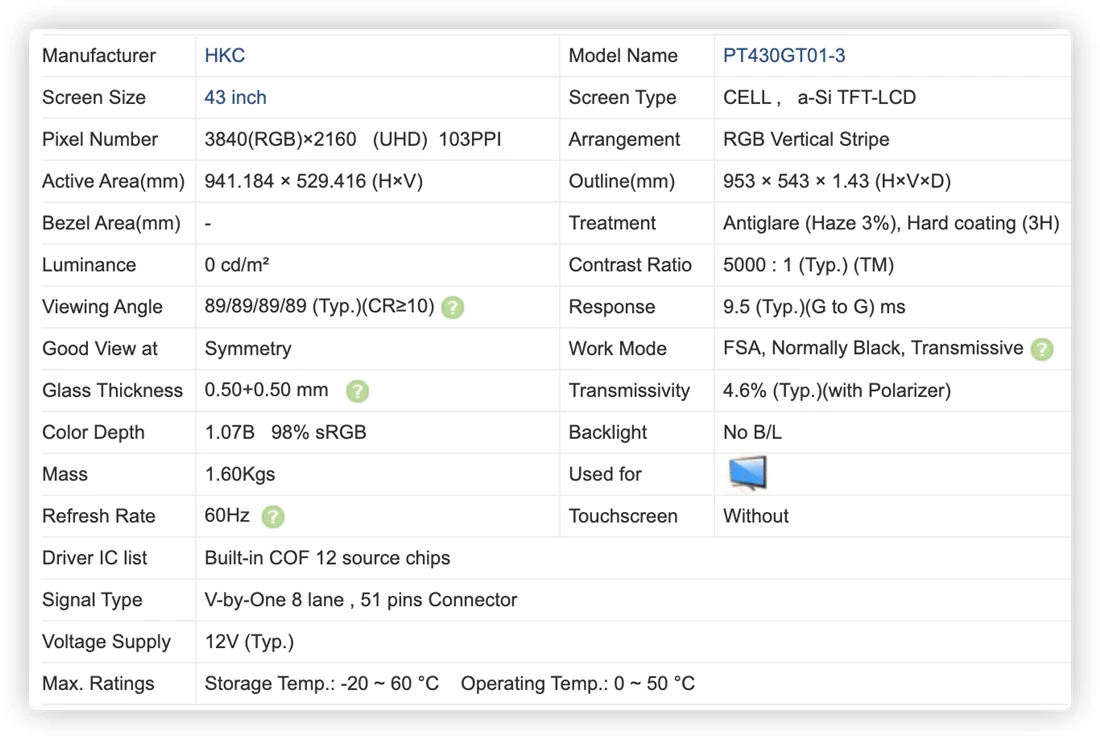This screenshot has width=1100, height=739.
Task: Click the Storage Temp max ratings text
Action: [x=321, y=684]
